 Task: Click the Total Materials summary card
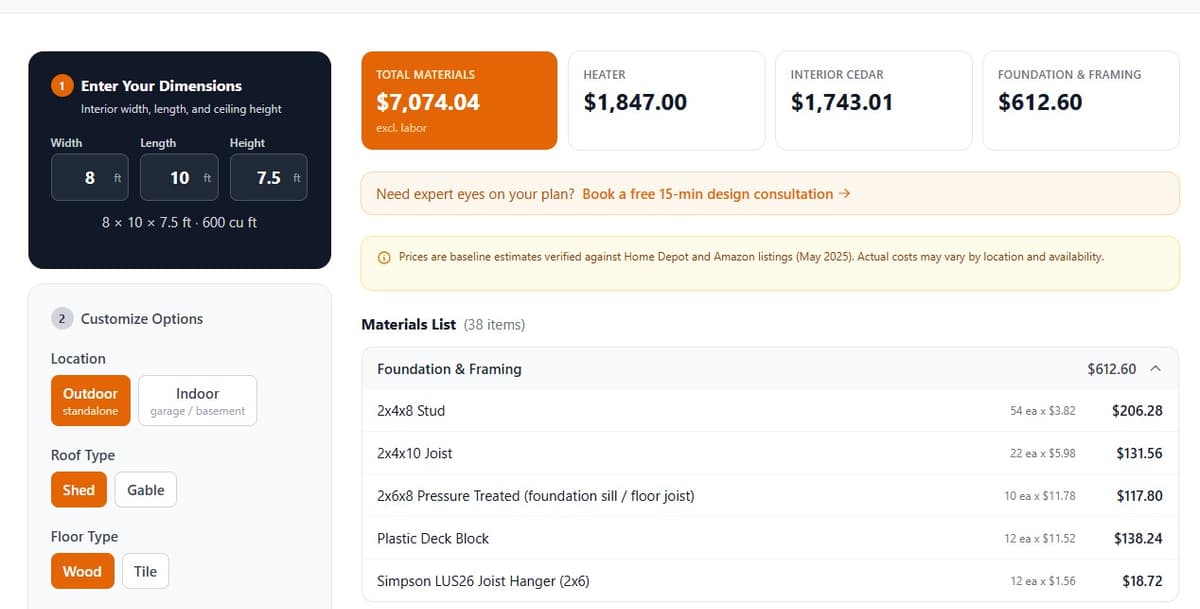click(x=459, y=100)
